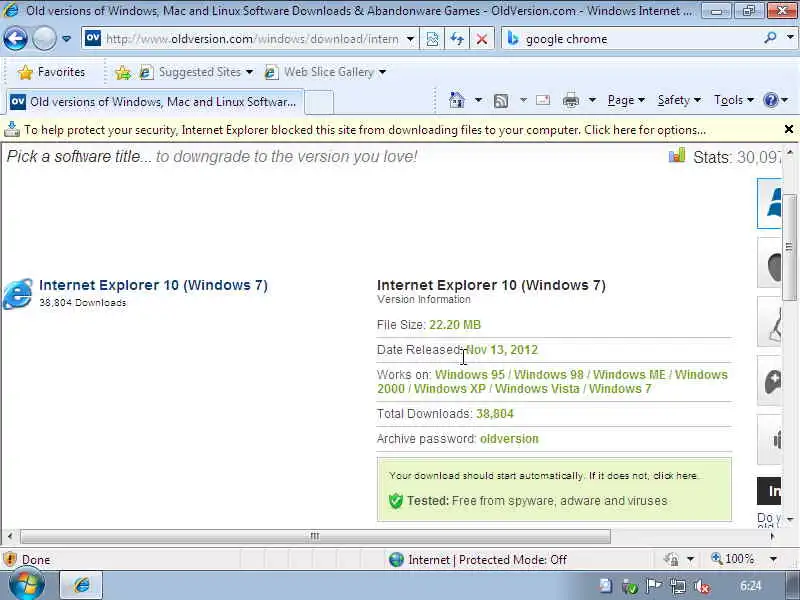Expand the Home button dropdown arrow
This screenshot has width=800, height=600.
[478, 100]
